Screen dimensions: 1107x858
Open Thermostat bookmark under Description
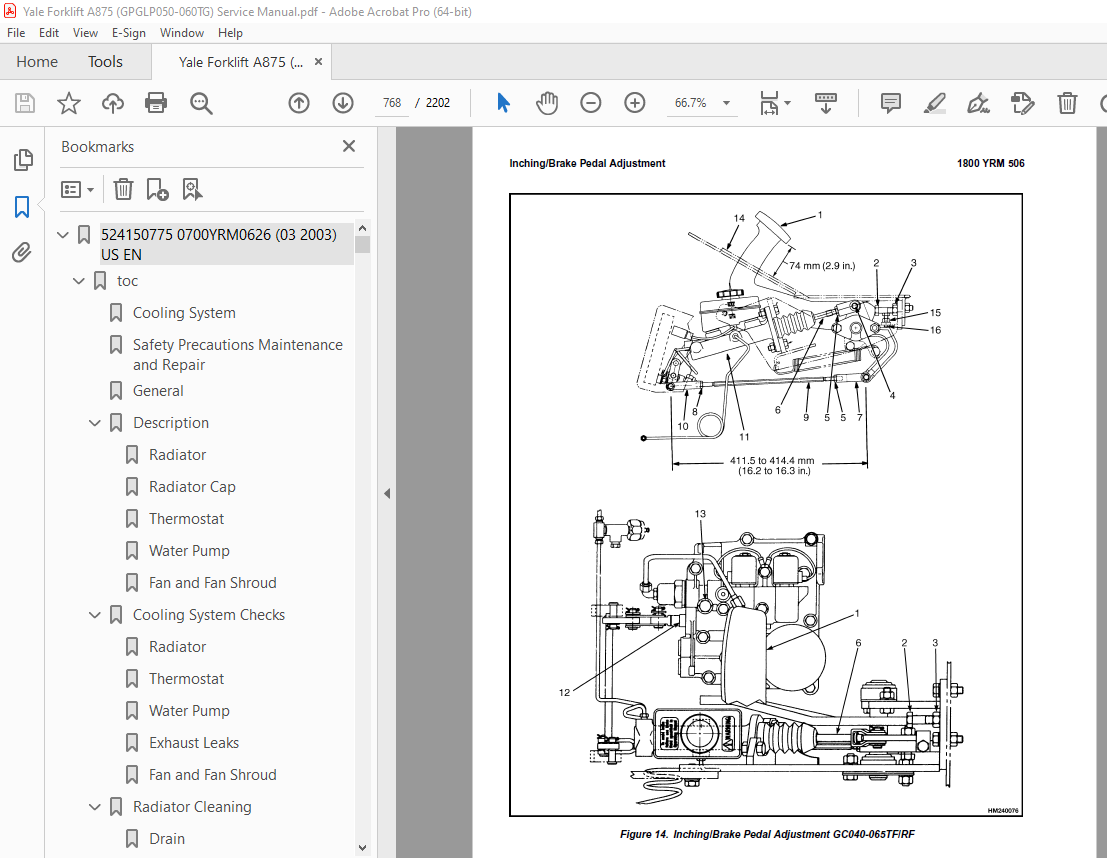[186, 519]
